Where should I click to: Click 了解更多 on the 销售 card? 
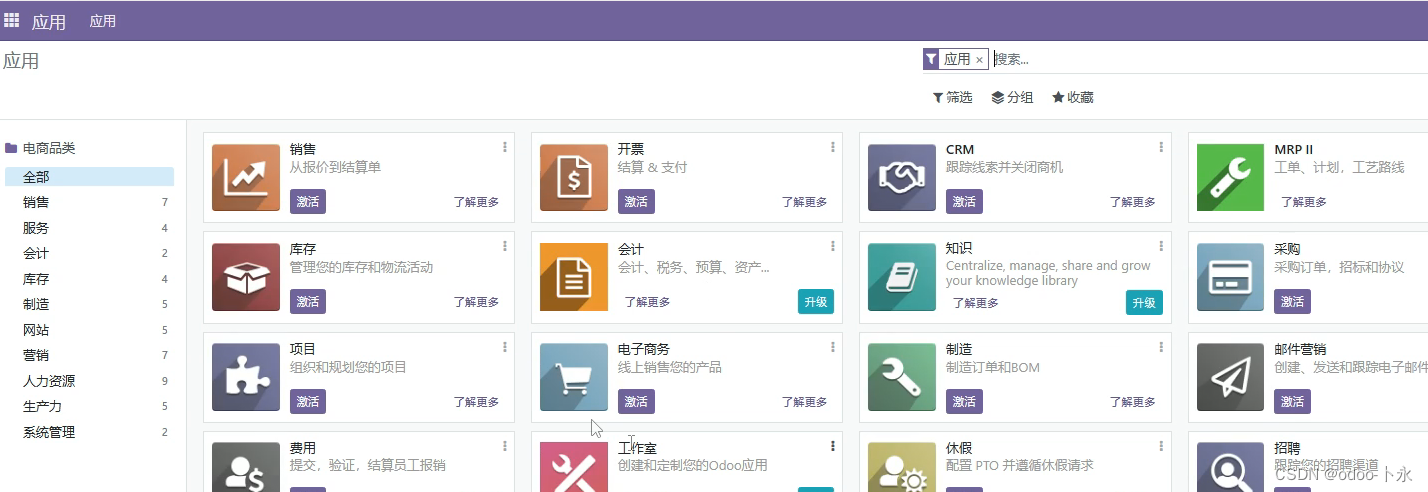coord(476,201)
